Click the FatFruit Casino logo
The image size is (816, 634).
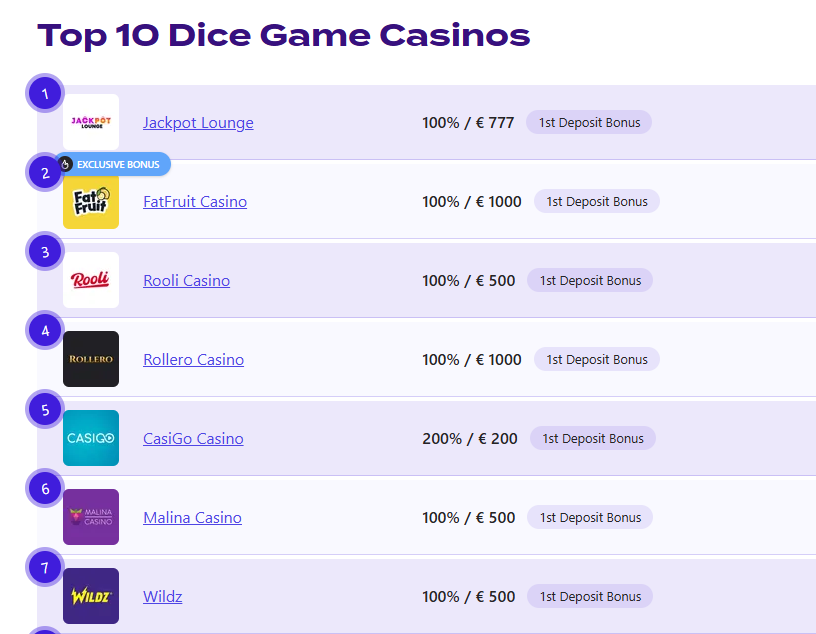pos(91,201)
